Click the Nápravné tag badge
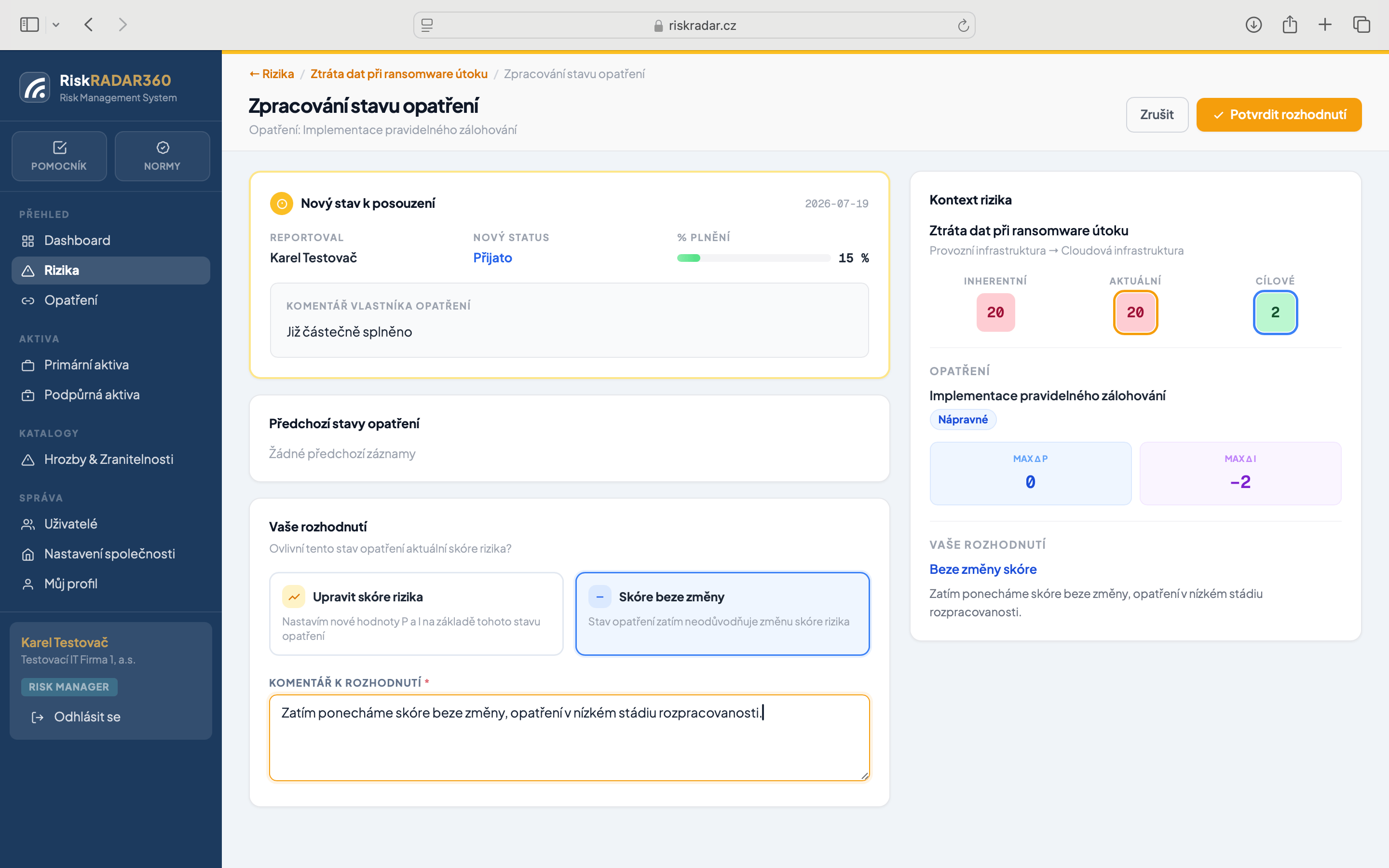 (963, 420)
